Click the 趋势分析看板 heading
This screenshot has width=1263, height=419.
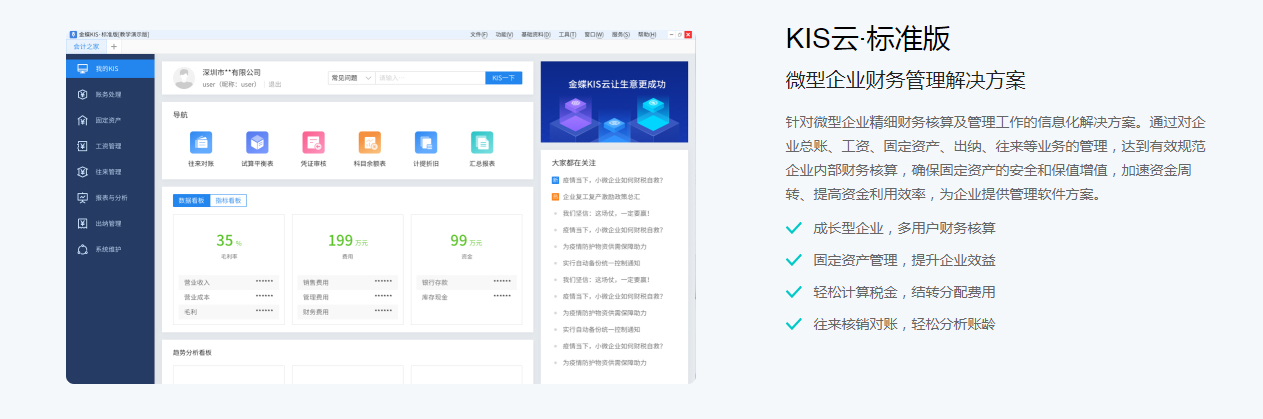(192, 352)
